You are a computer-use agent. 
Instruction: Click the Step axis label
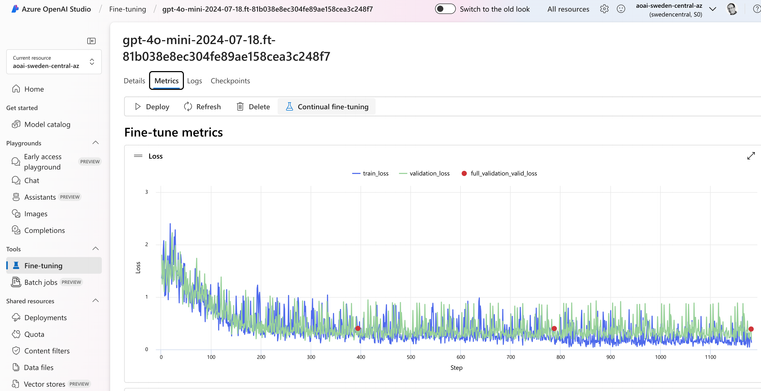point(456,368)
